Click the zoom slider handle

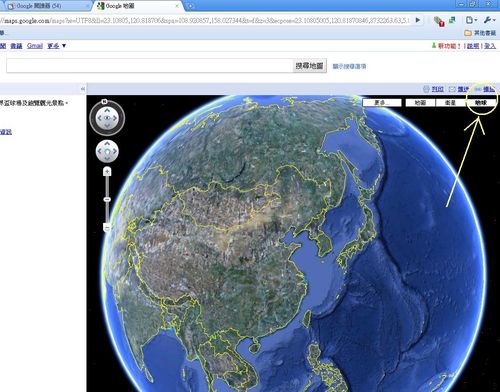pyautogui.click(x=107, y=199)
